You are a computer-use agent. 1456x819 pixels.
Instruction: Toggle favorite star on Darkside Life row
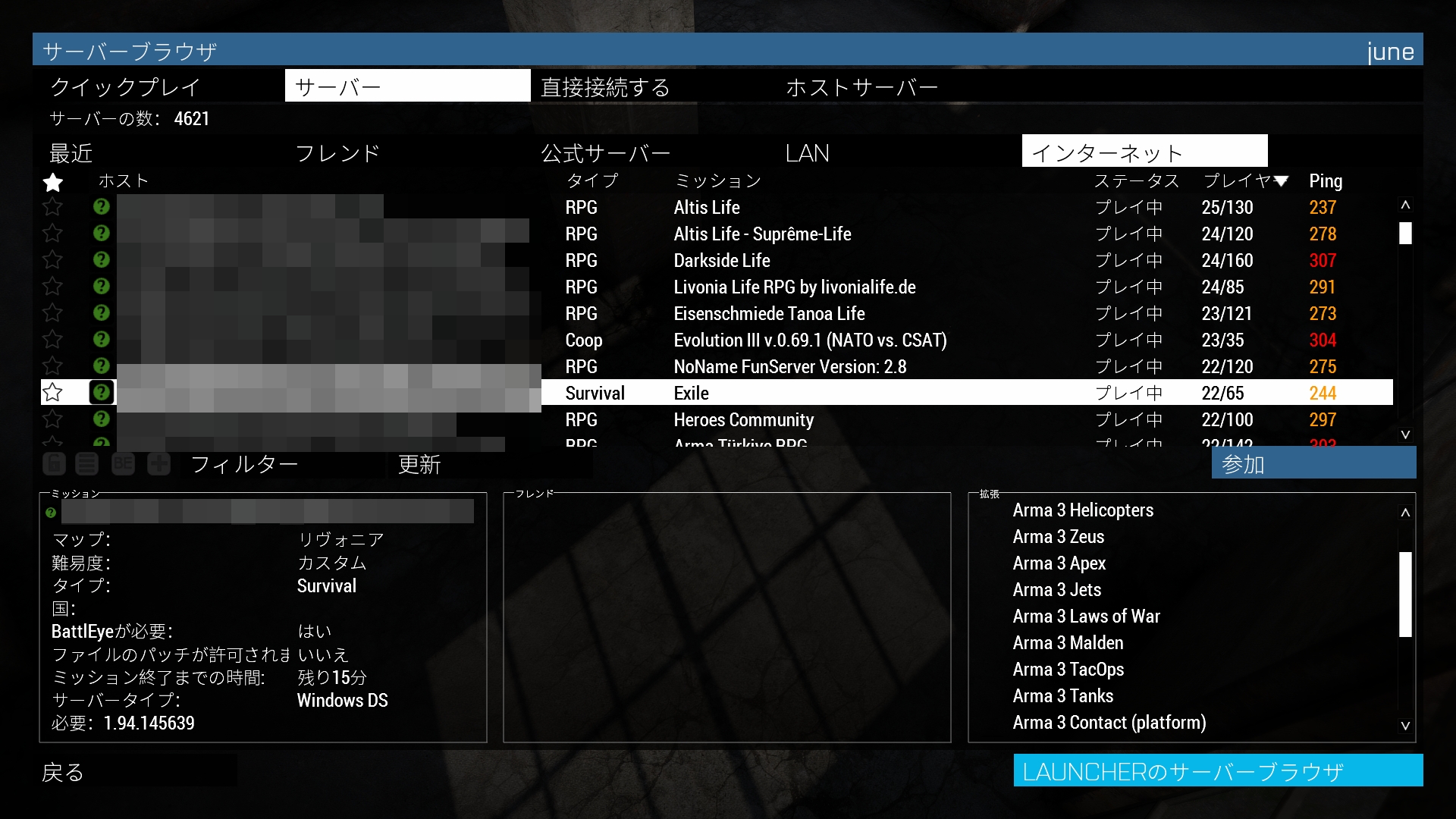pos(52,260)
